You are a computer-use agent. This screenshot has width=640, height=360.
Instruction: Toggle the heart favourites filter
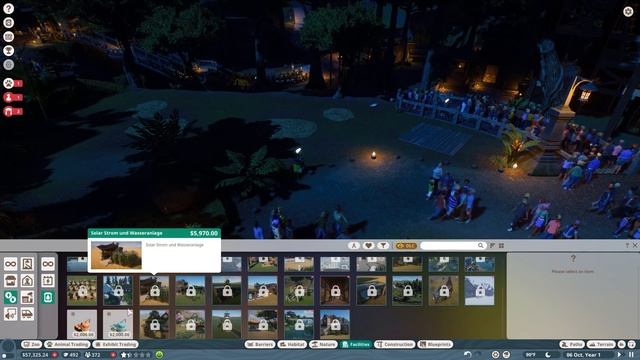click(x=369, y=245)
